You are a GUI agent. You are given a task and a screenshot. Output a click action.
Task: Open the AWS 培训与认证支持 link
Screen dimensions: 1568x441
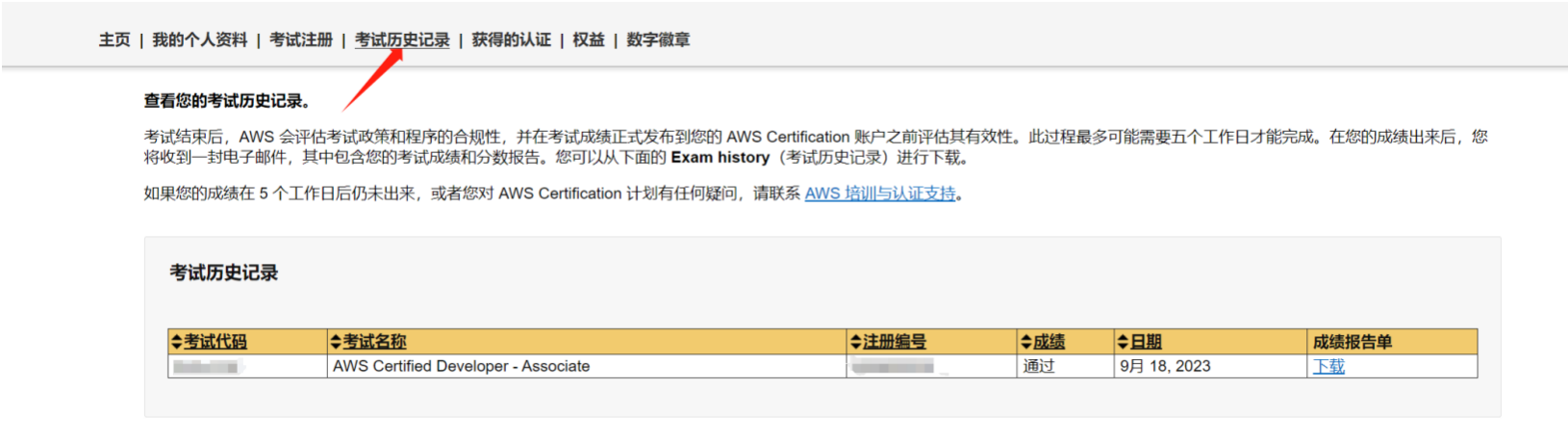[x=880, y=194]
